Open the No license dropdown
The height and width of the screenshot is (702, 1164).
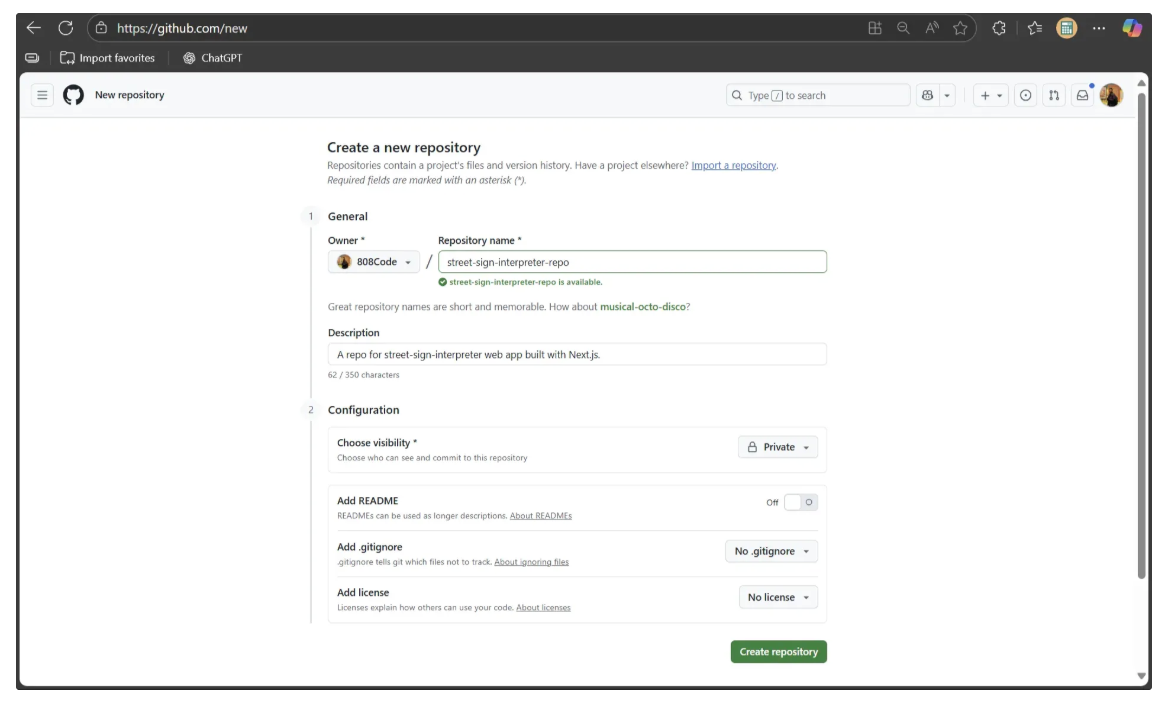[778, 597]
